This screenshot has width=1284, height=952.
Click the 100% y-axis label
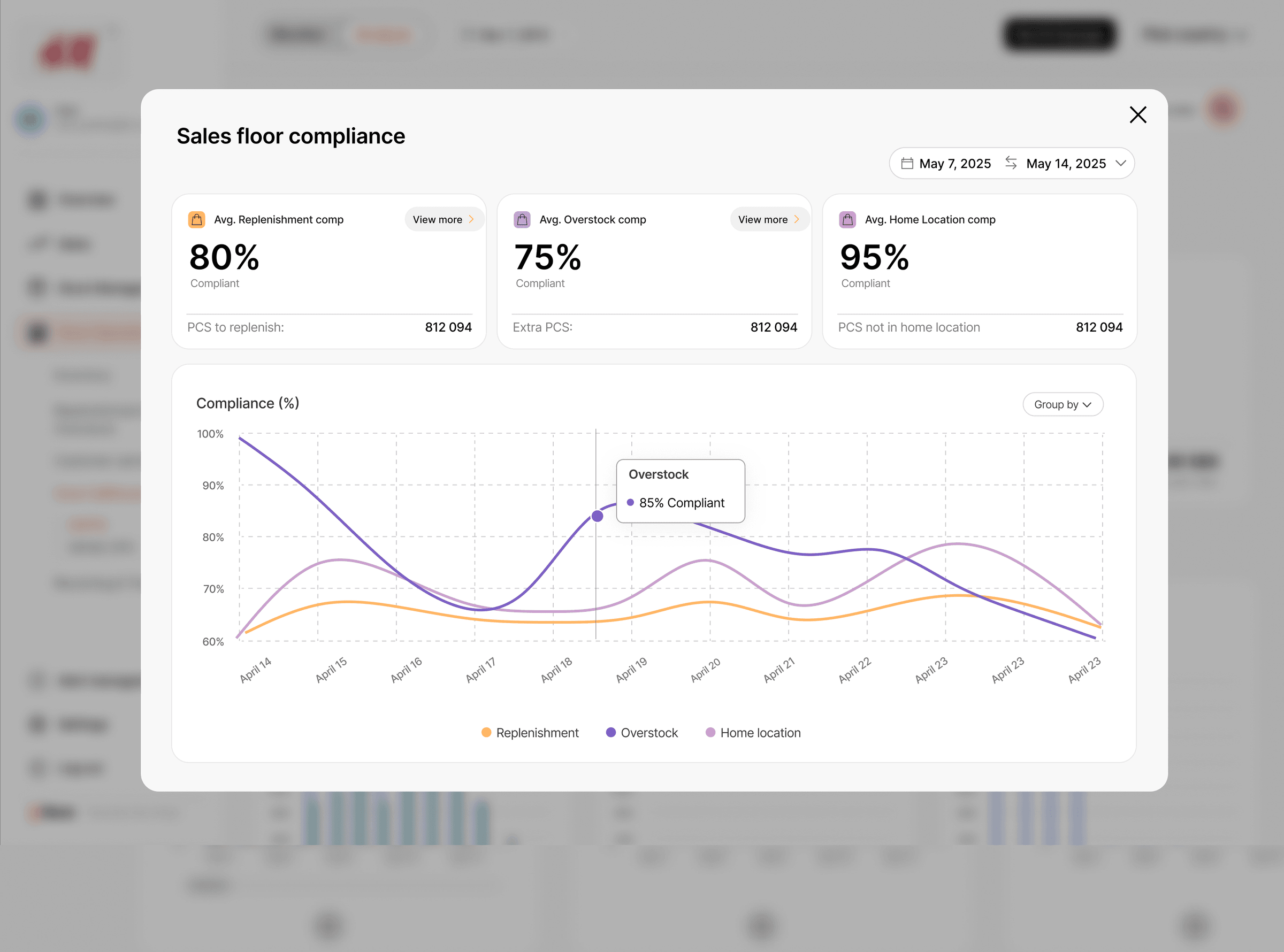pyautogui.click(x=210, y=434)
